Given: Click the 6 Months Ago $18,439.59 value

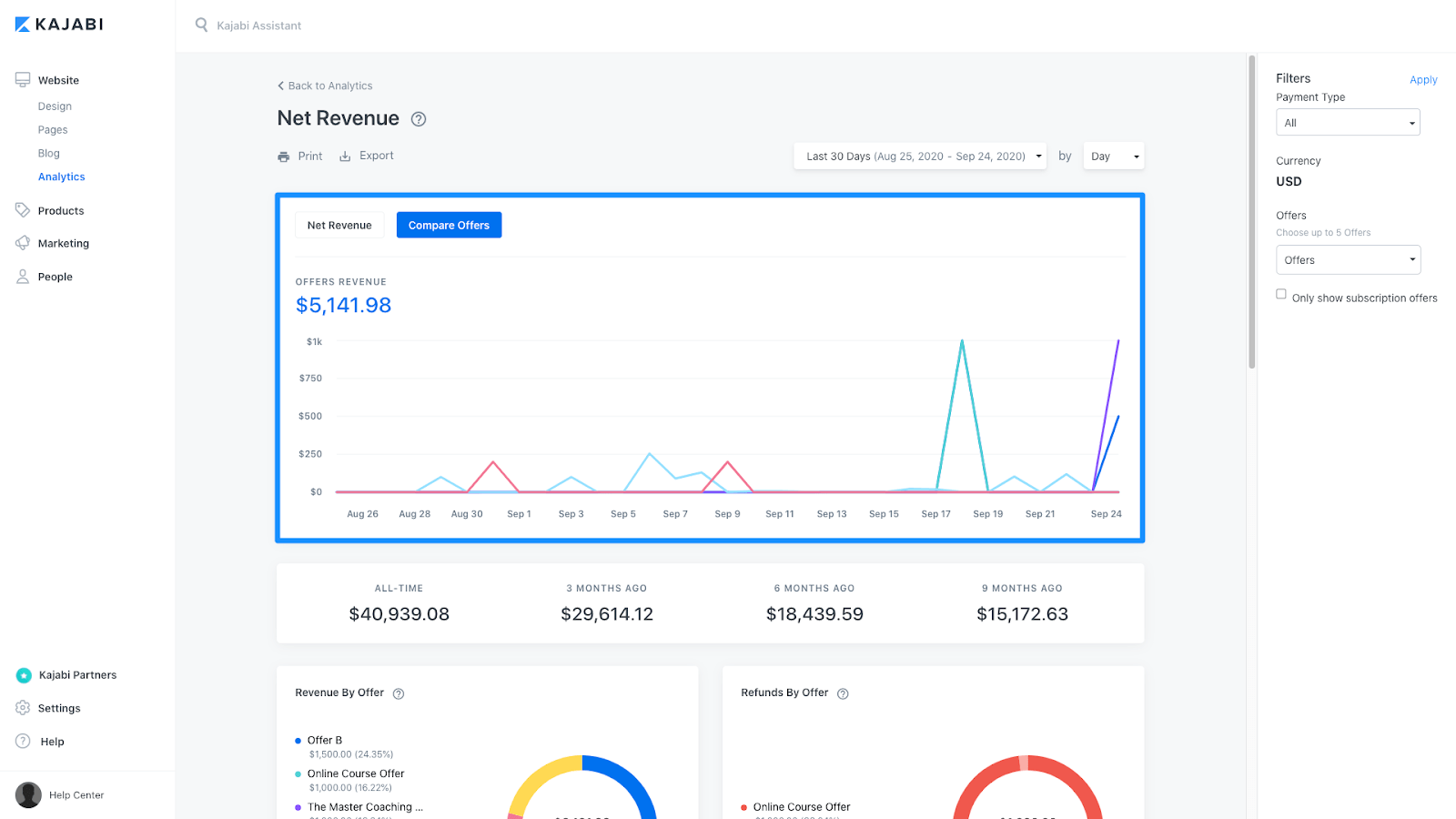Looking at the screenshot, I should [814, 614].
